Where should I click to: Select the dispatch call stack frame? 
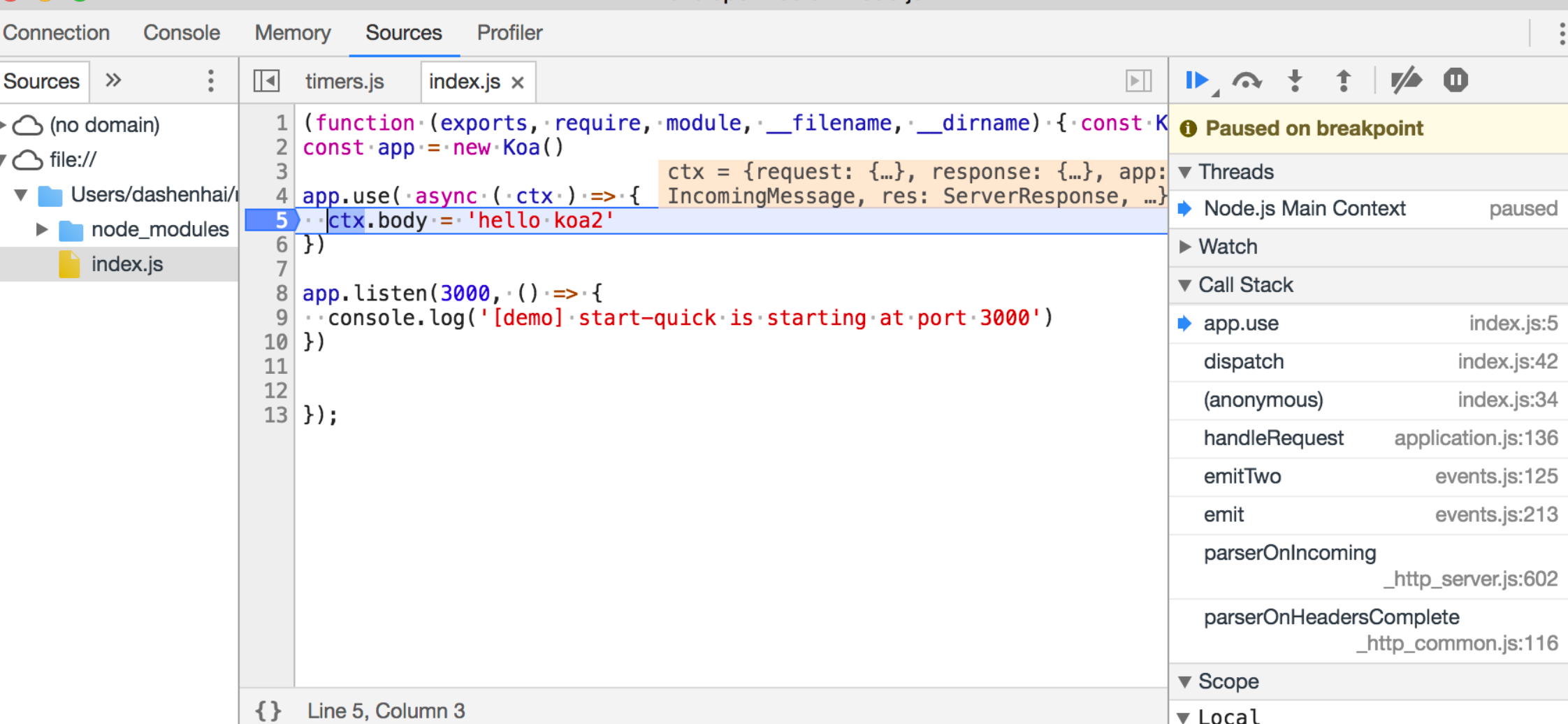(x=1244, y=361)
